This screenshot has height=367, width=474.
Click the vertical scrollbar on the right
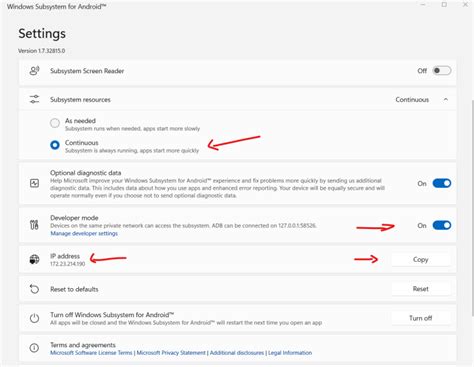point(472,207)
